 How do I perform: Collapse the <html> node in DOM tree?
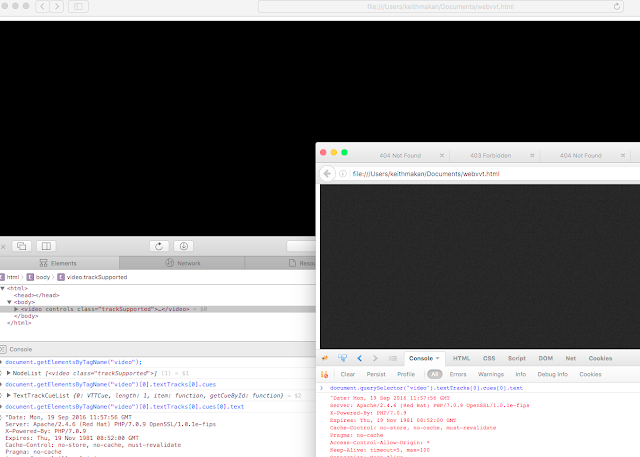pyautogui.click(x=2, y=288)
